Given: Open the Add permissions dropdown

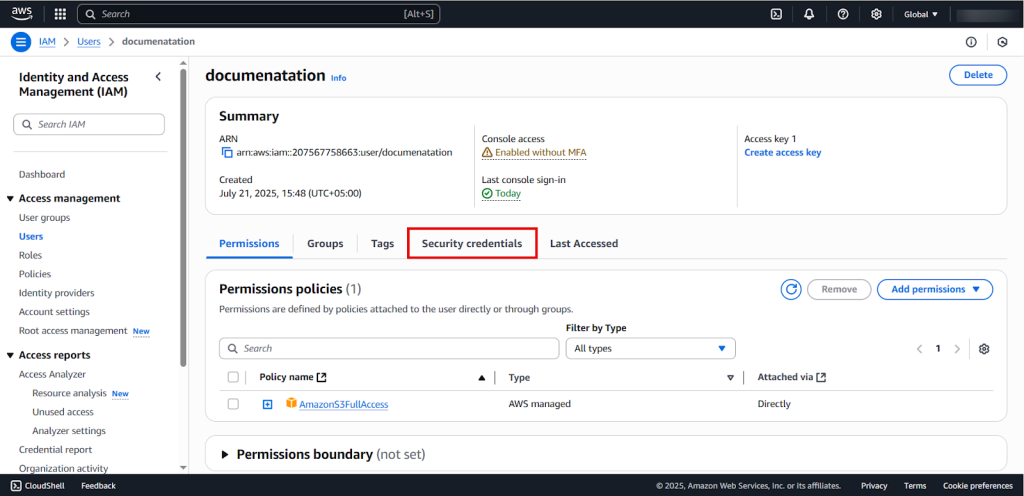Looking at the screenshot, I should coord(935,289).
